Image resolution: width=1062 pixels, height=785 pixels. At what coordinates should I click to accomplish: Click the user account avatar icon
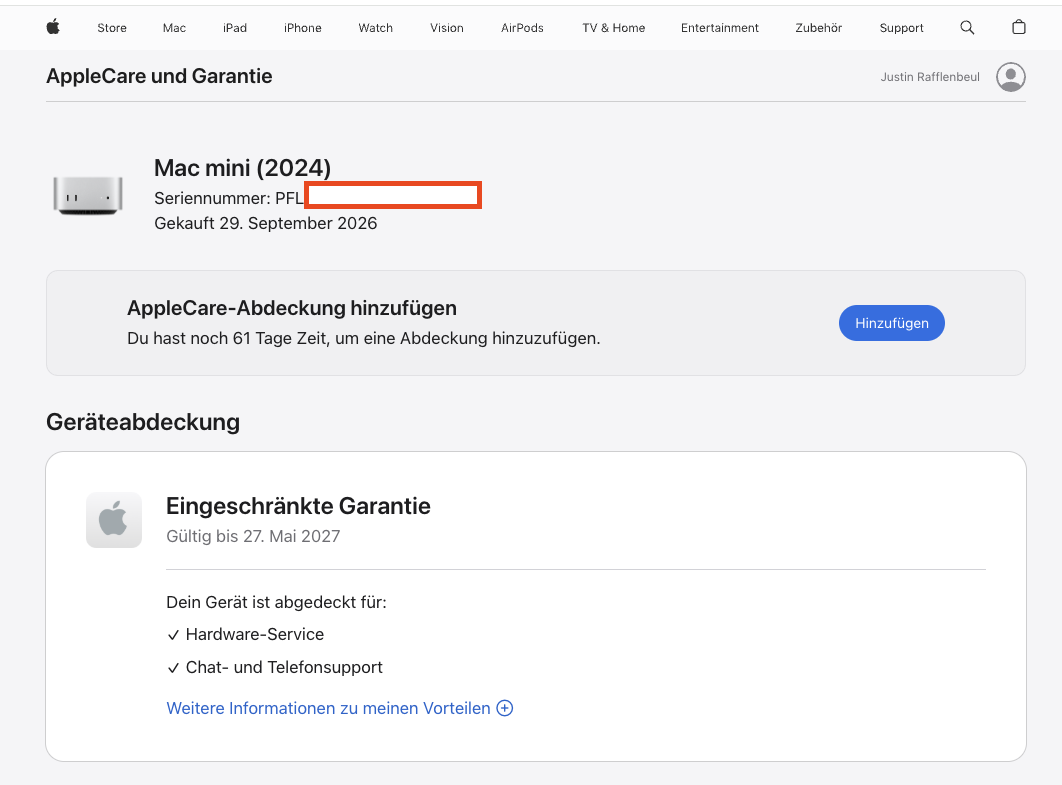(1011, 77)
